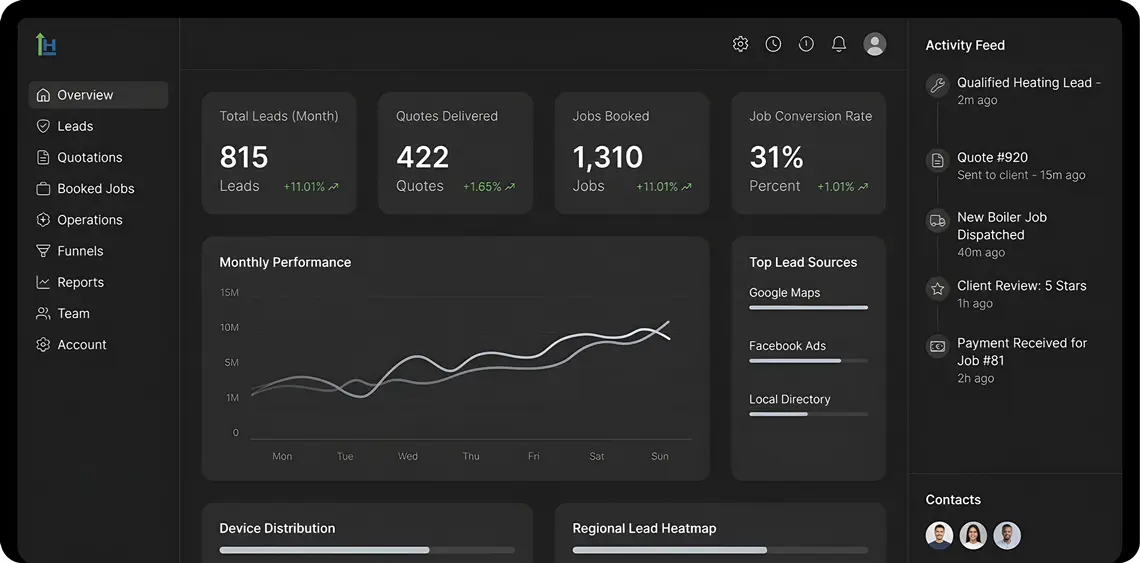Click the Operations sidebar icon
The height and width of the screenshot is (563, 1140).
click(43, 220)
